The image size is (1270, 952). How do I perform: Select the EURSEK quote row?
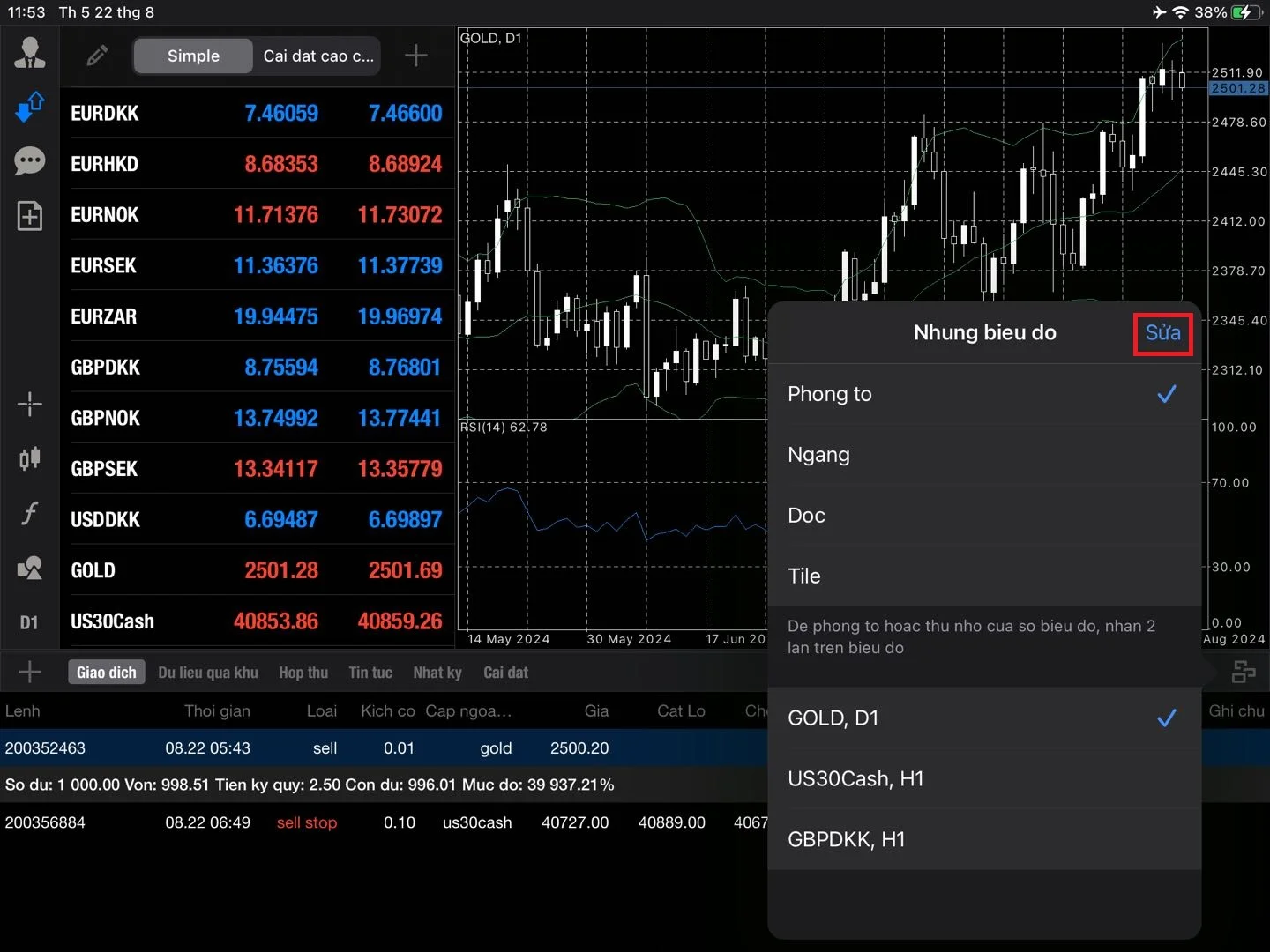(x=258, y=265)
